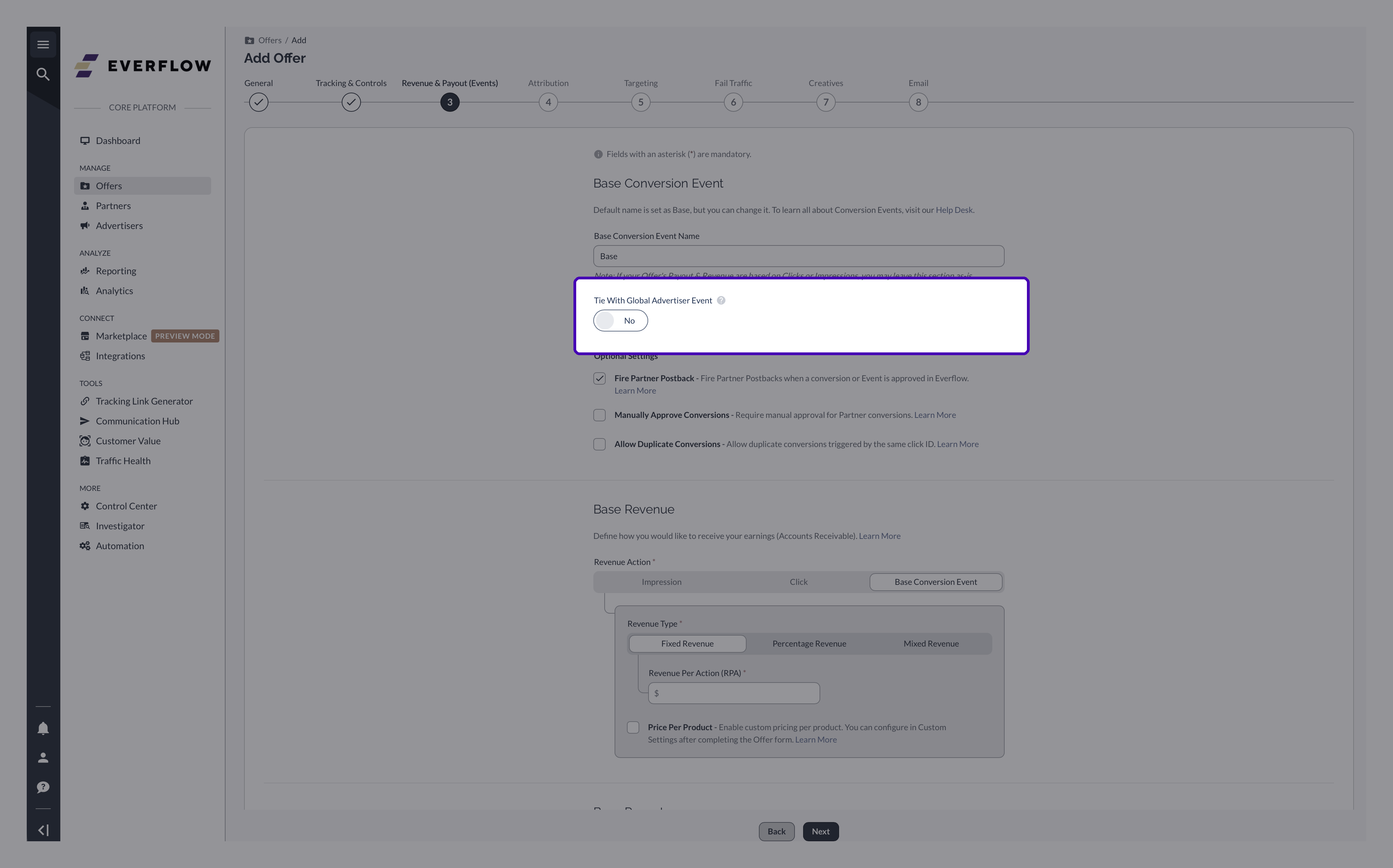Open the Help Desk link
The width and height of the screenshot is (1393, 868).
click(954, 210)
